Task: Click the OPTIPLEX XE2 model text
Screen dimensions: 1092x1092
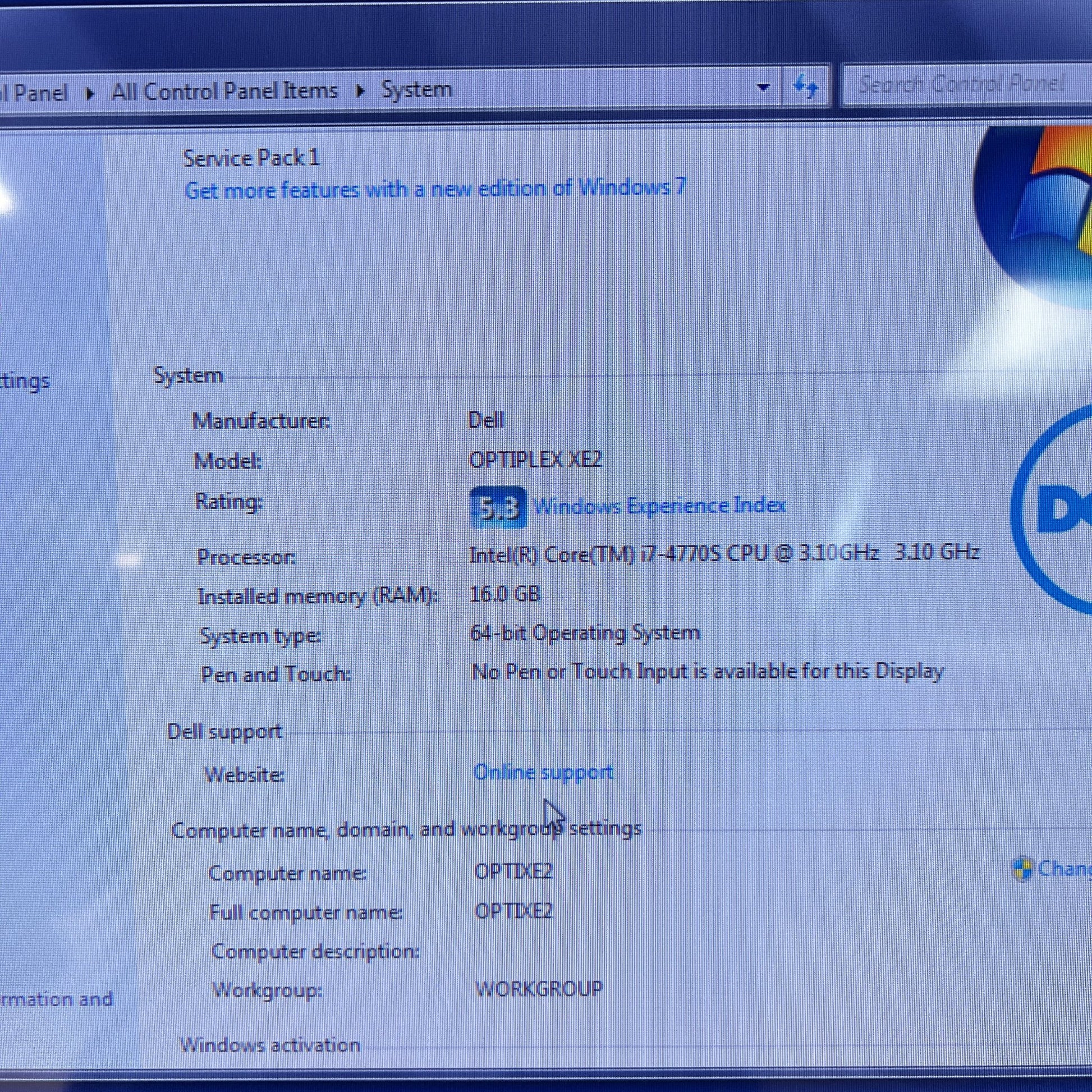Action: (535, 460)
